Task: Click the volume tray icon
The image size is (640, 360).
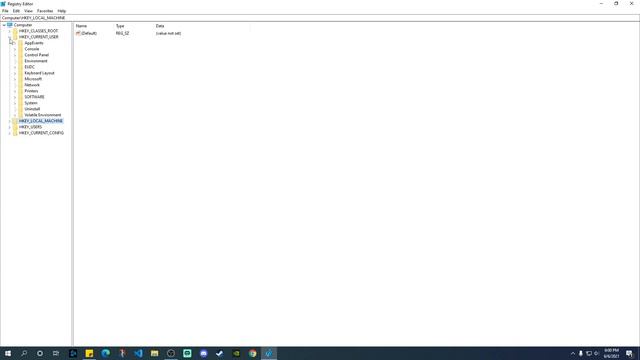Action: click(x=596, y=353)
